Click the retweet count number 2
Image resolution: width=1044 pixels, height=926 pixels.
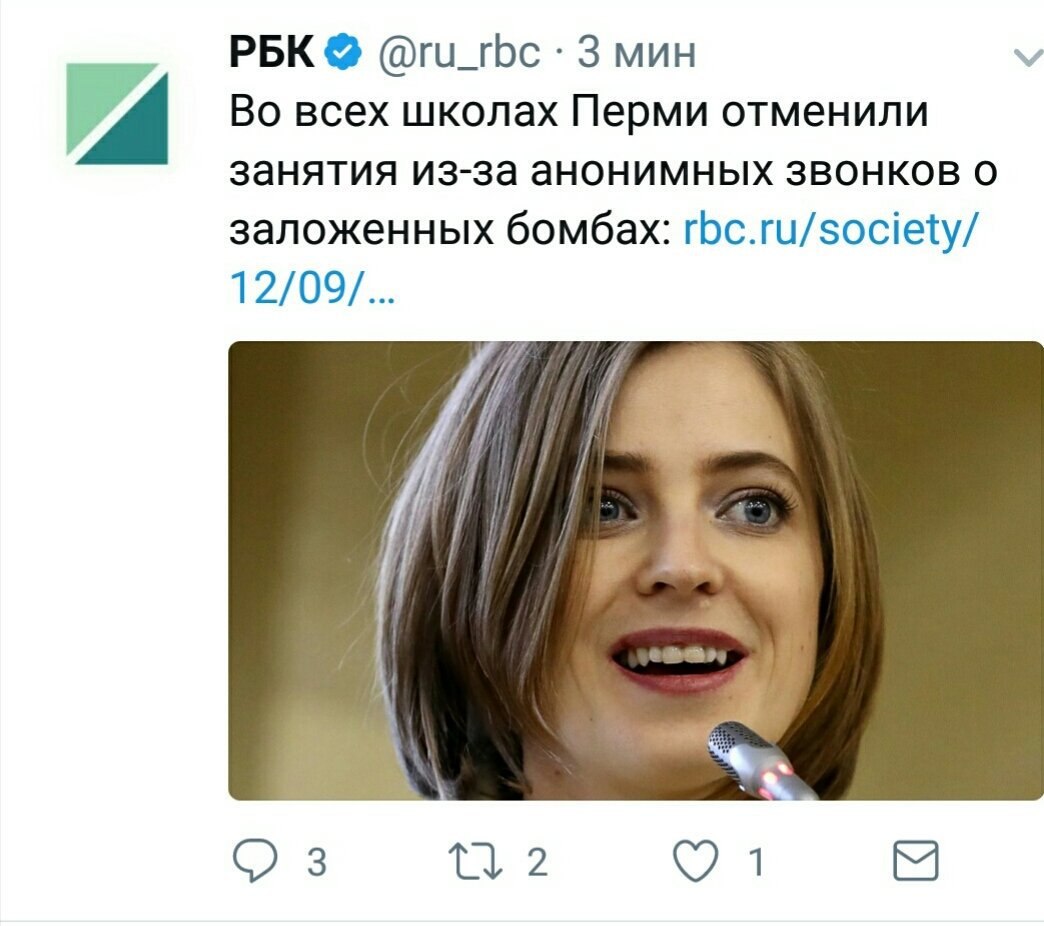click(537, 861)
